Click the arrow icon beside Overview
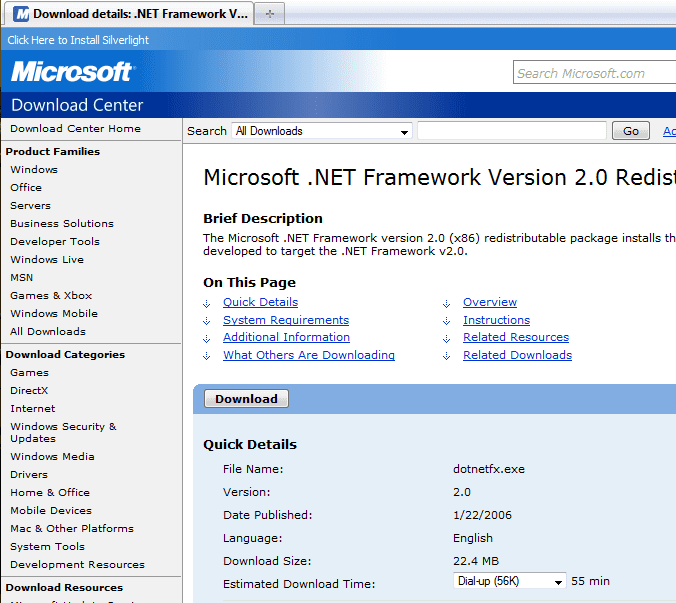Viewport: 676px width, 603px height. (x=447, y=304)
